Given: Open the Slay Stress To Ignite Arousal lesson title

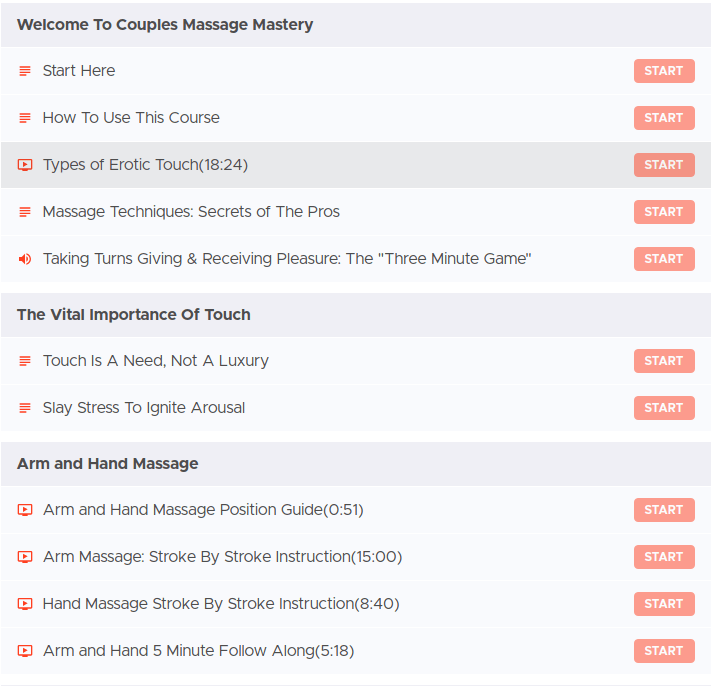Looking at the screenshot, I should [144, 408].
